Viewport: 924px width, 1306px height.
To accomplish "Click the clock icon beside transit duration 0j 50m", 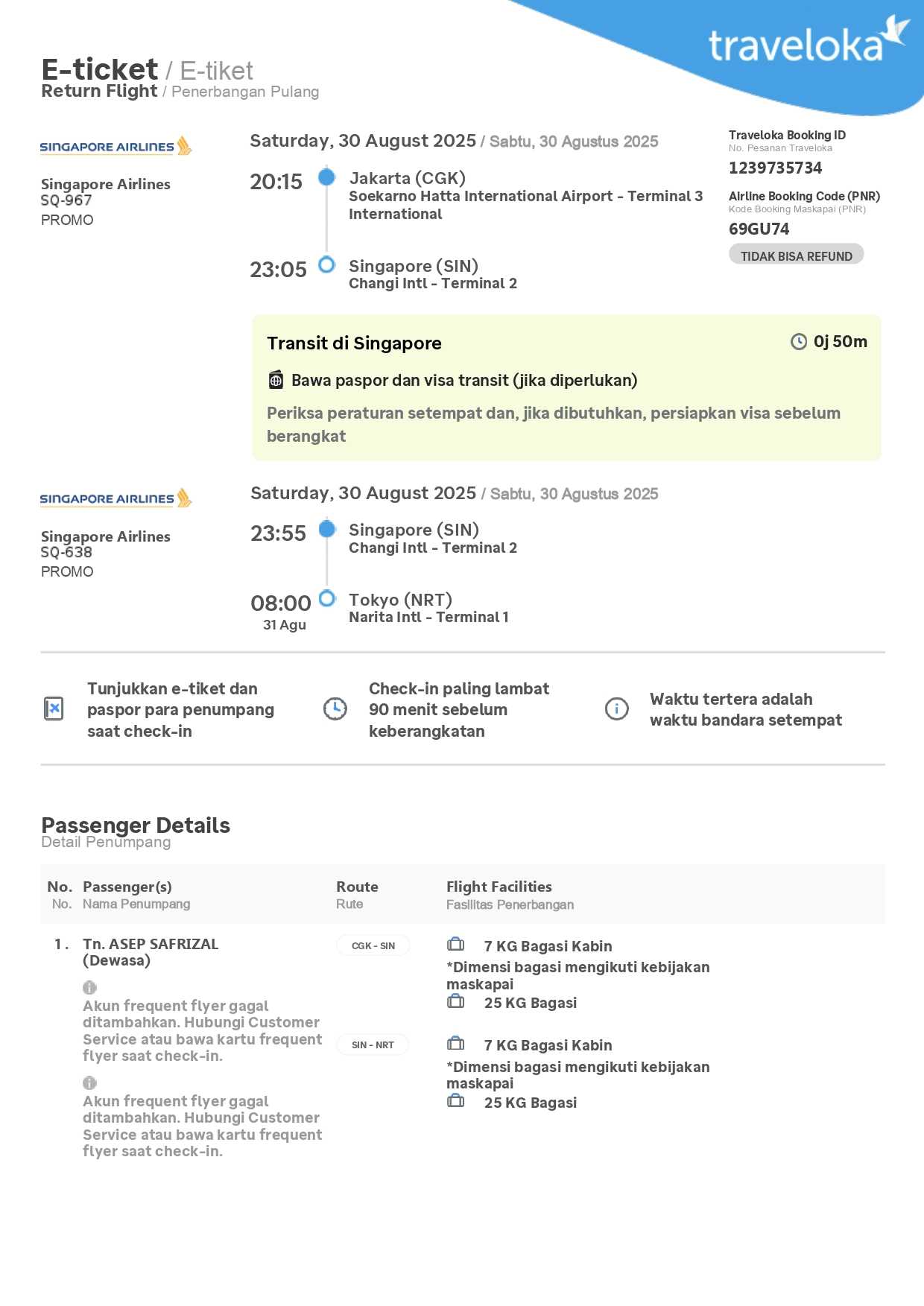I will (798, 341).
